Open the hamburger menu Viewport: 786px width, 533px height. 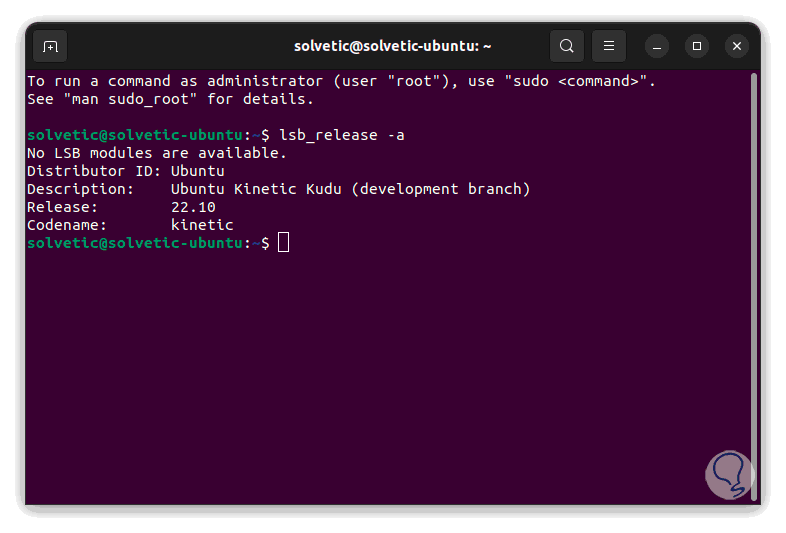click(x=608, y=46)
